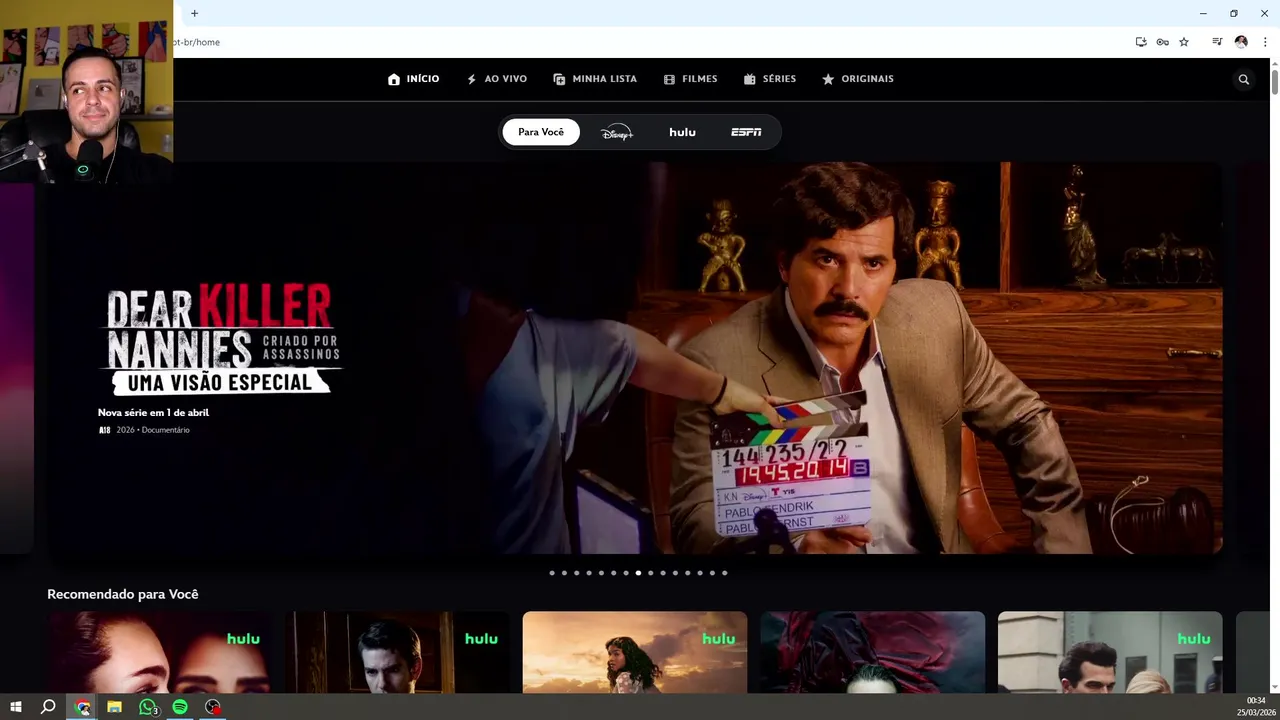The image size is (1280, 720).
Task: Open the Originais section
Action: coord(857,79)
